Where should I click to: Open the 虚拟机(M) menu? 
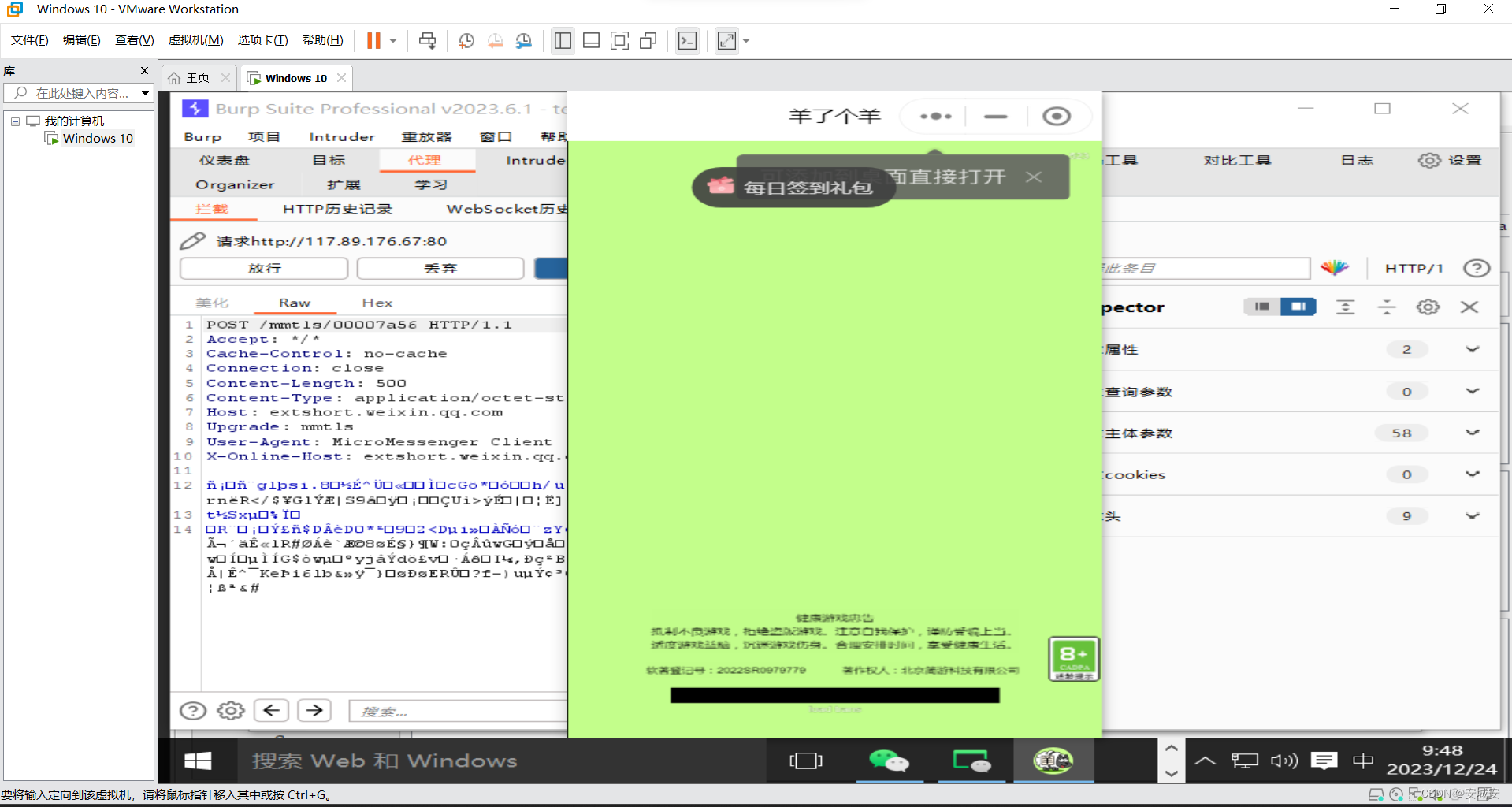pyautogui.click(x=196, y=40)
